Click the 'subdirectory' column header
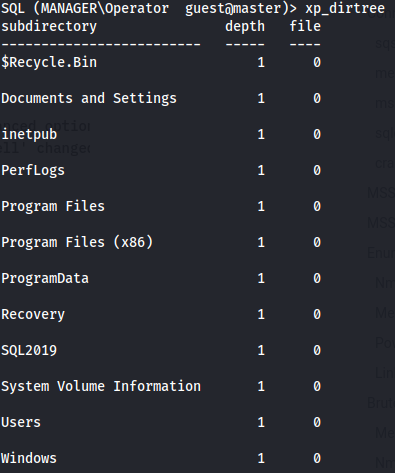This screenshot has height=473, width=395. tap(49, 26)
